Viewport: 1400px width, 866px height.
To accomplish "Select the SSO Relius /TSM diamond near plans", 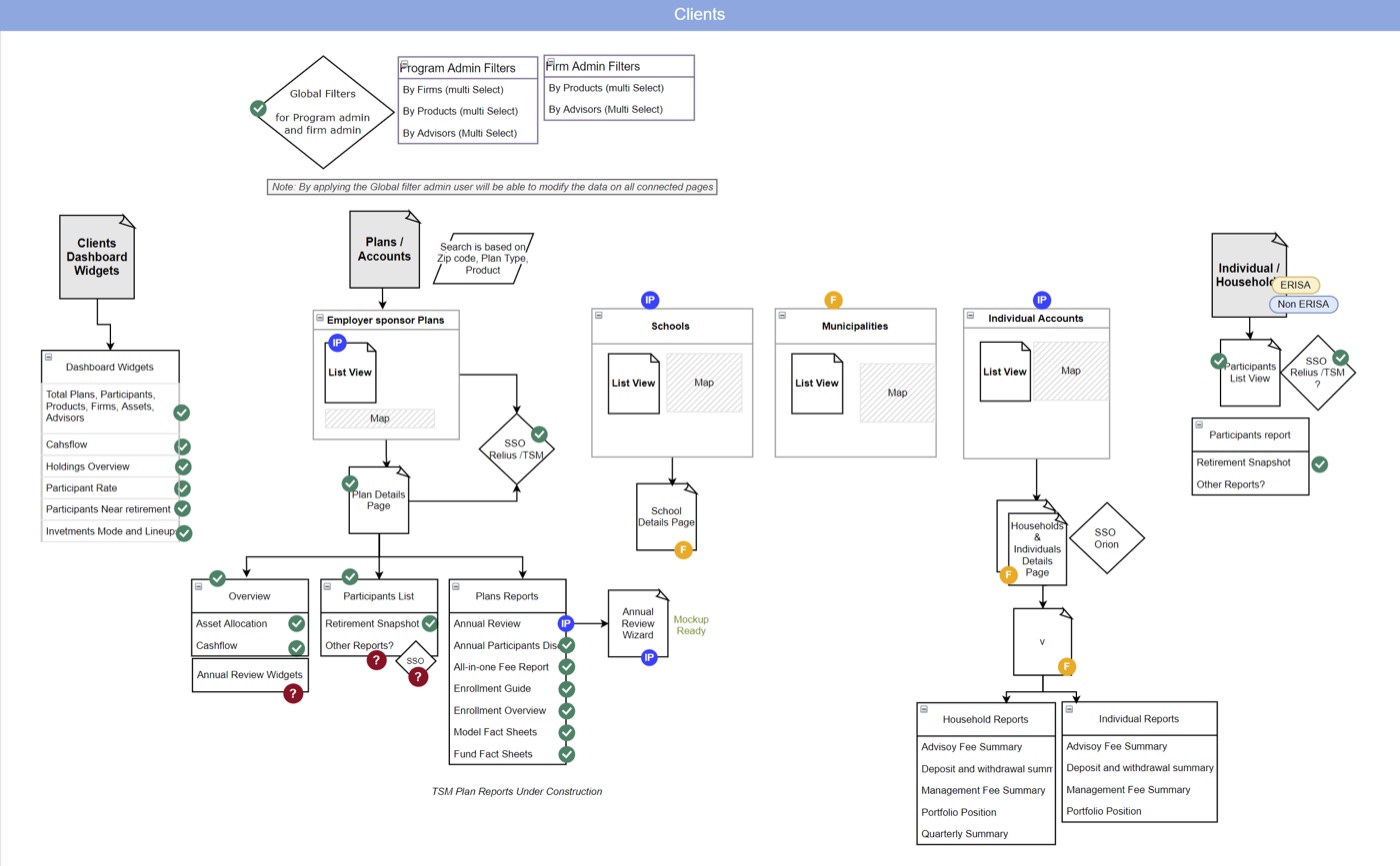I will click(517, 448).
